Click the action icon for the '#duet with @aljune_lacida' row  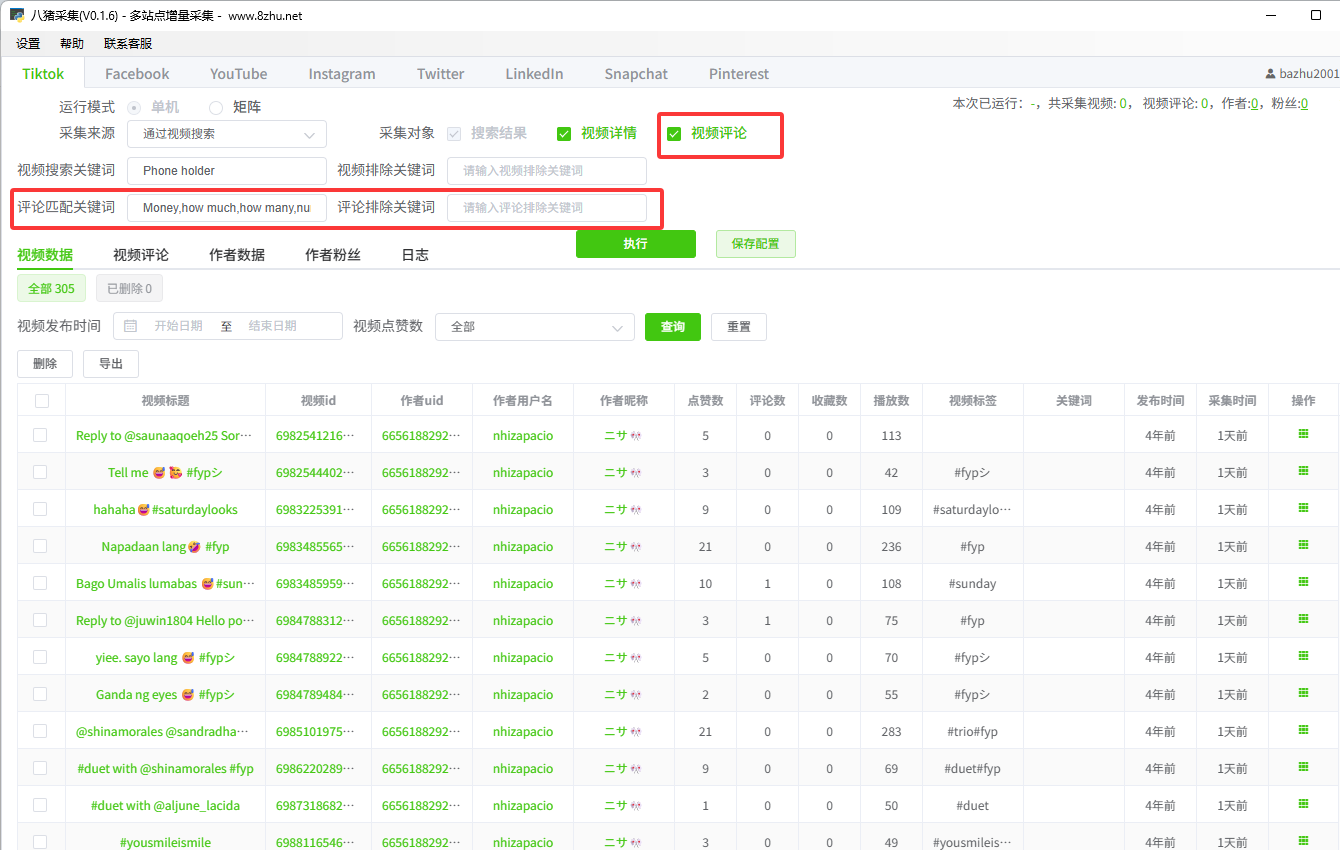point(1303,804)
